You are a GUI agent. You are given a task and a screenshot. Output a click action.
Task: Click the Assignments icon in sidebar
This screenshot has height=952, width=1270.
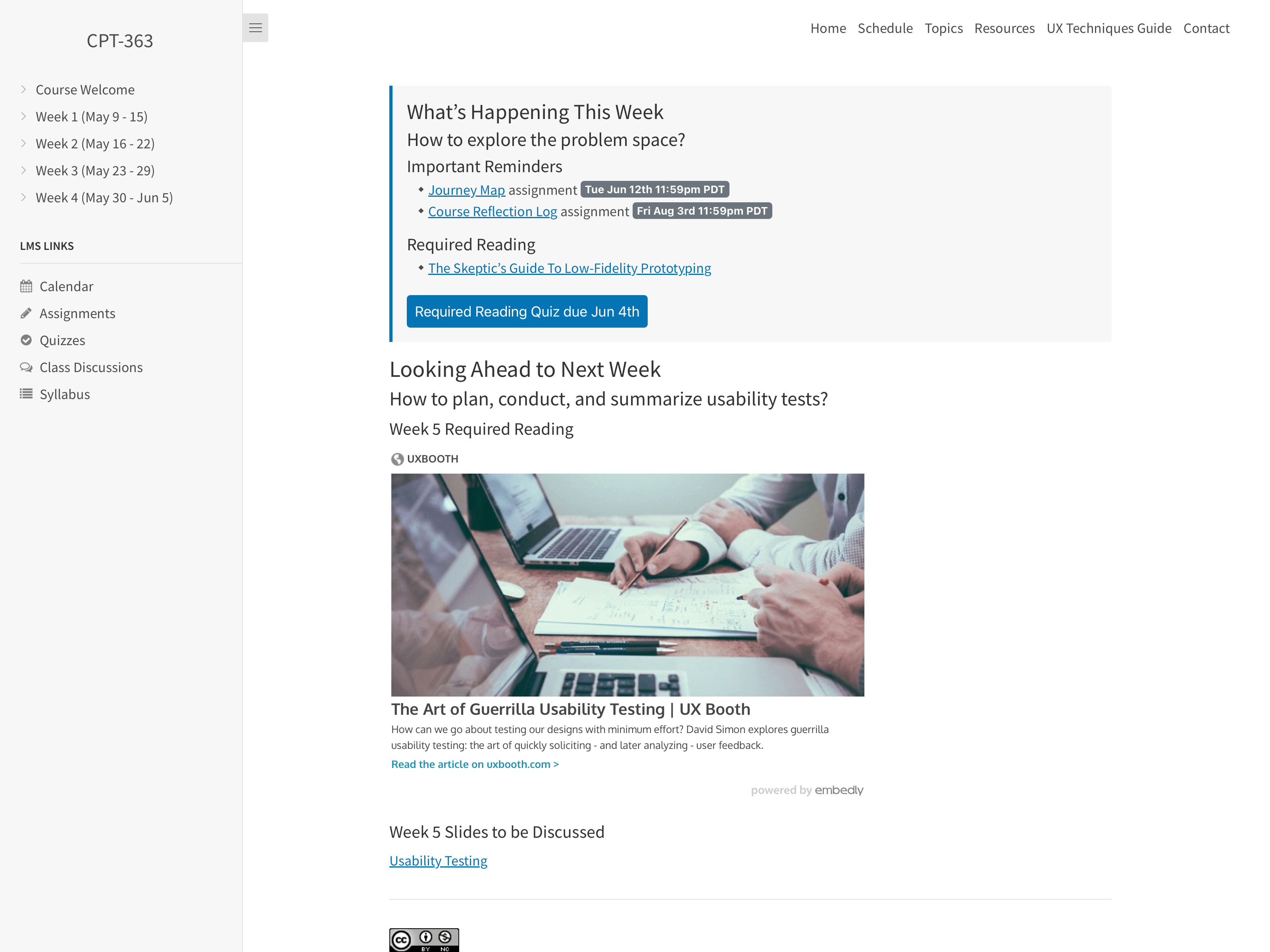coord(26,312)
